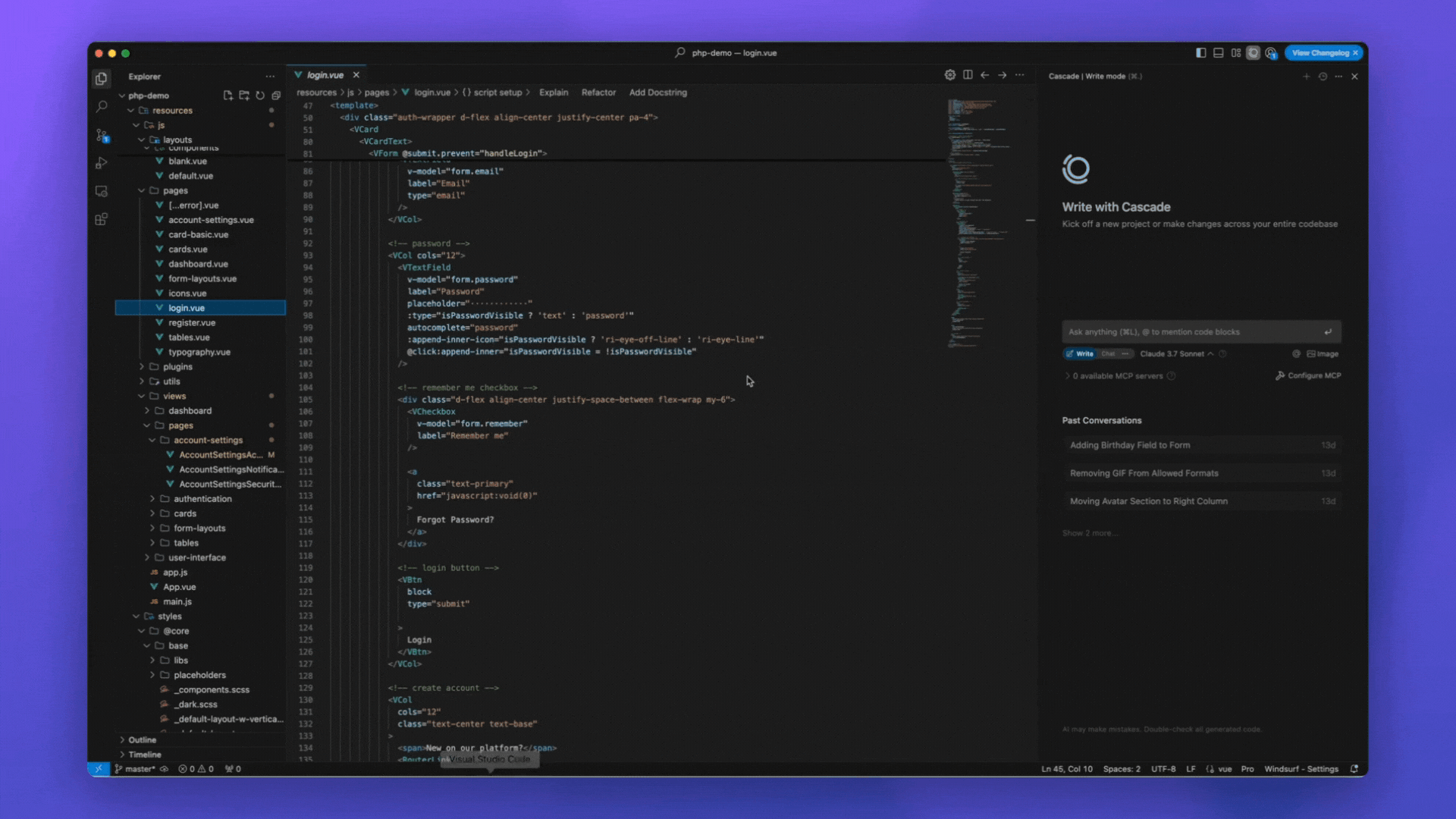Click new file icon in Explorer header
This screenshot has height=819, width=1456.
[x=227, y=96]
